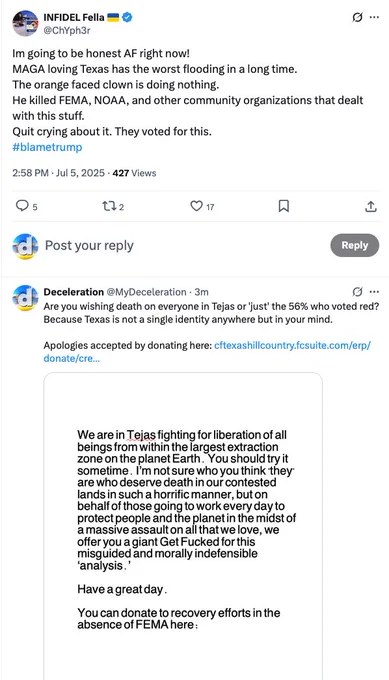Viewport: 389px width, 680px height.
Task: Like the post with the heart icon
Action: (196, 206)
